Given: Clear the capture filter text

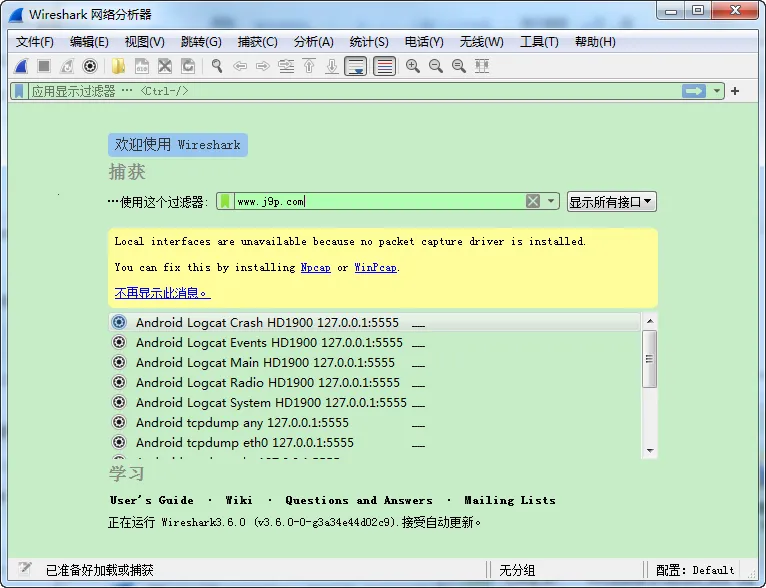Looking at the screenshot, I should pos(533,201).
